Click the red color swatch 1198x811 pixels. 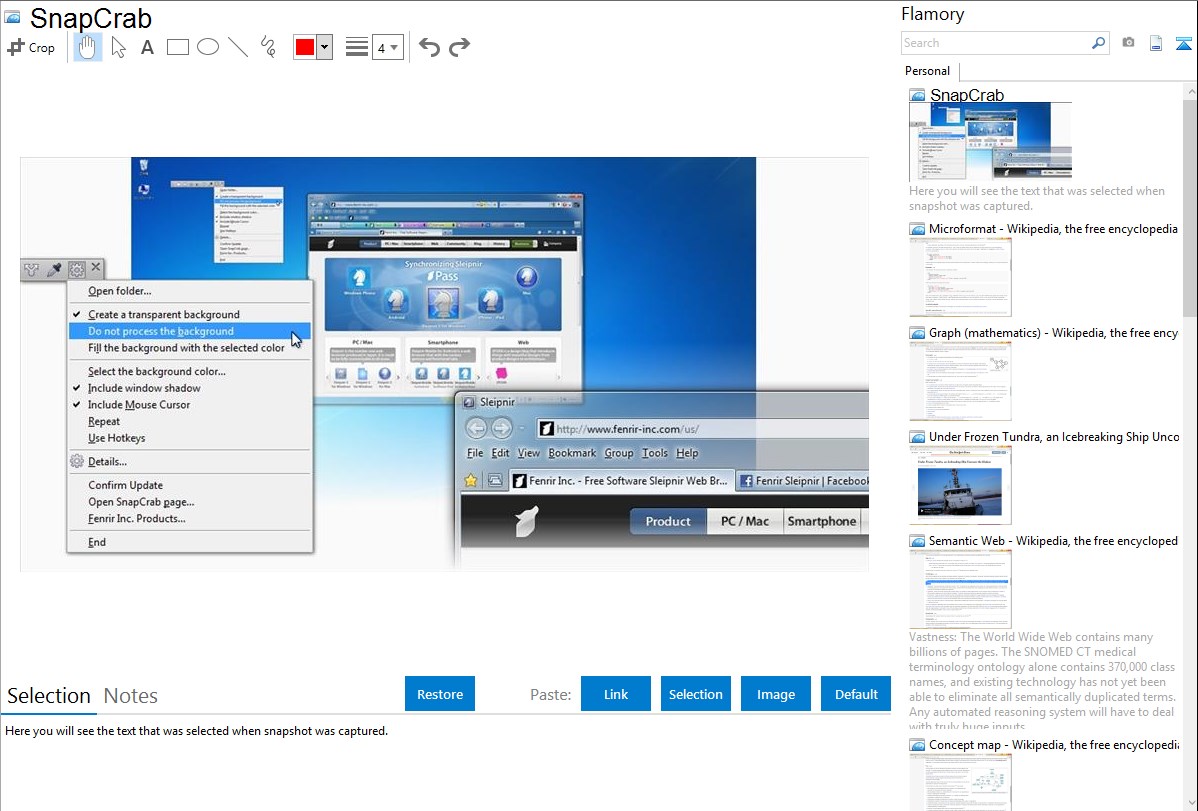click(305, 47)
